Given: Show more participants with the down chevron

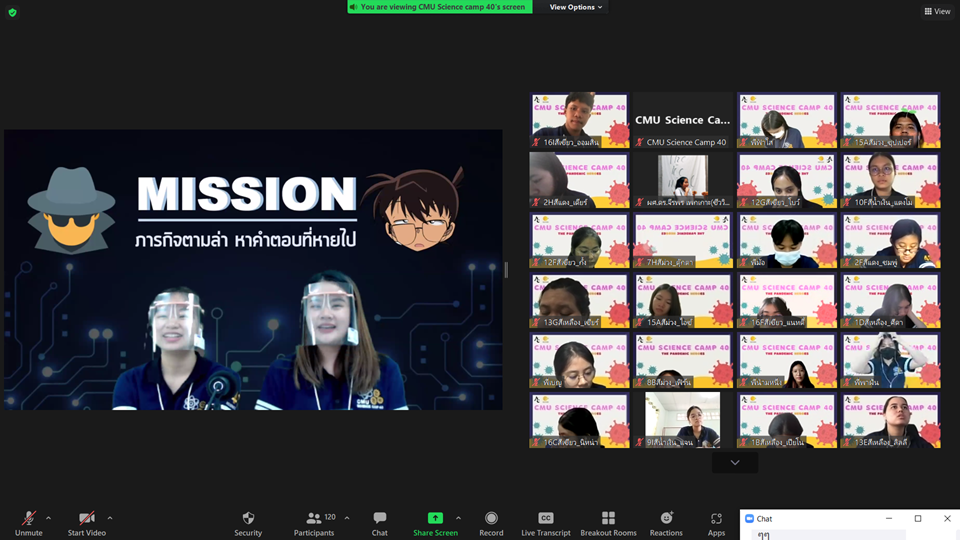Looking at the screenshot, I should 735,462.
